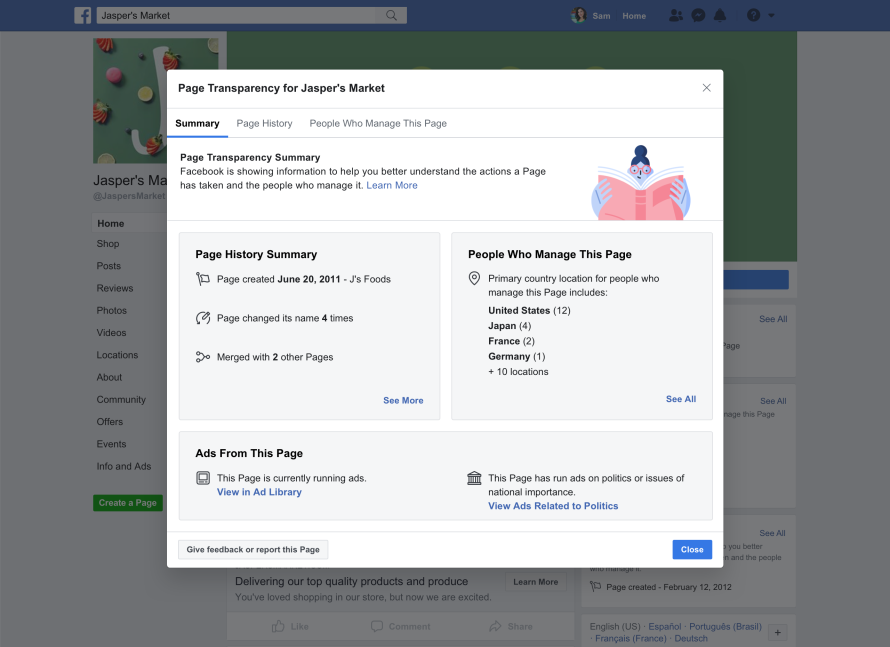
Task: Click the help question mark icon
Action: click(x=754, y=15)
